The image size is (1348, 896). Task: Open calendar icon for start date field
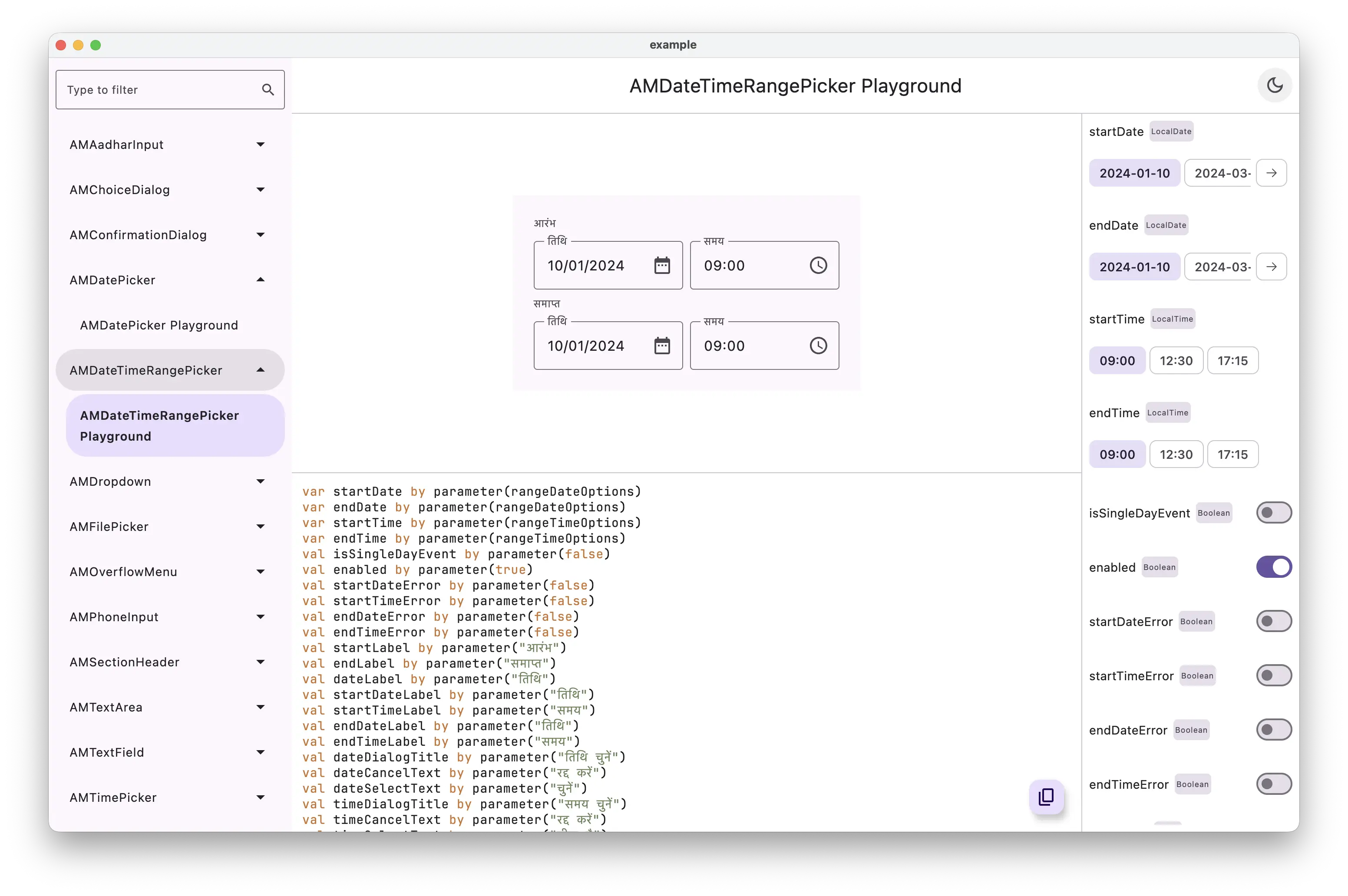point(662,265)
